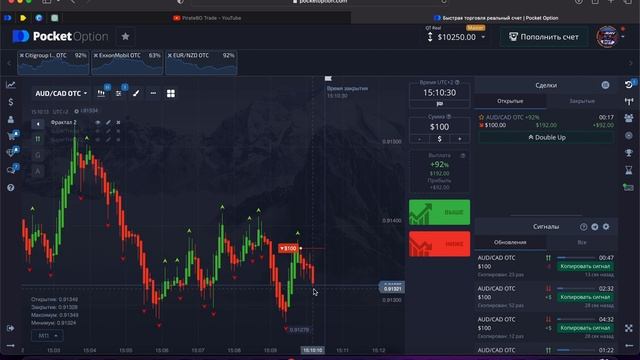
Task: Expand the profile avatar menu arrow
Action: coord(623,37)
